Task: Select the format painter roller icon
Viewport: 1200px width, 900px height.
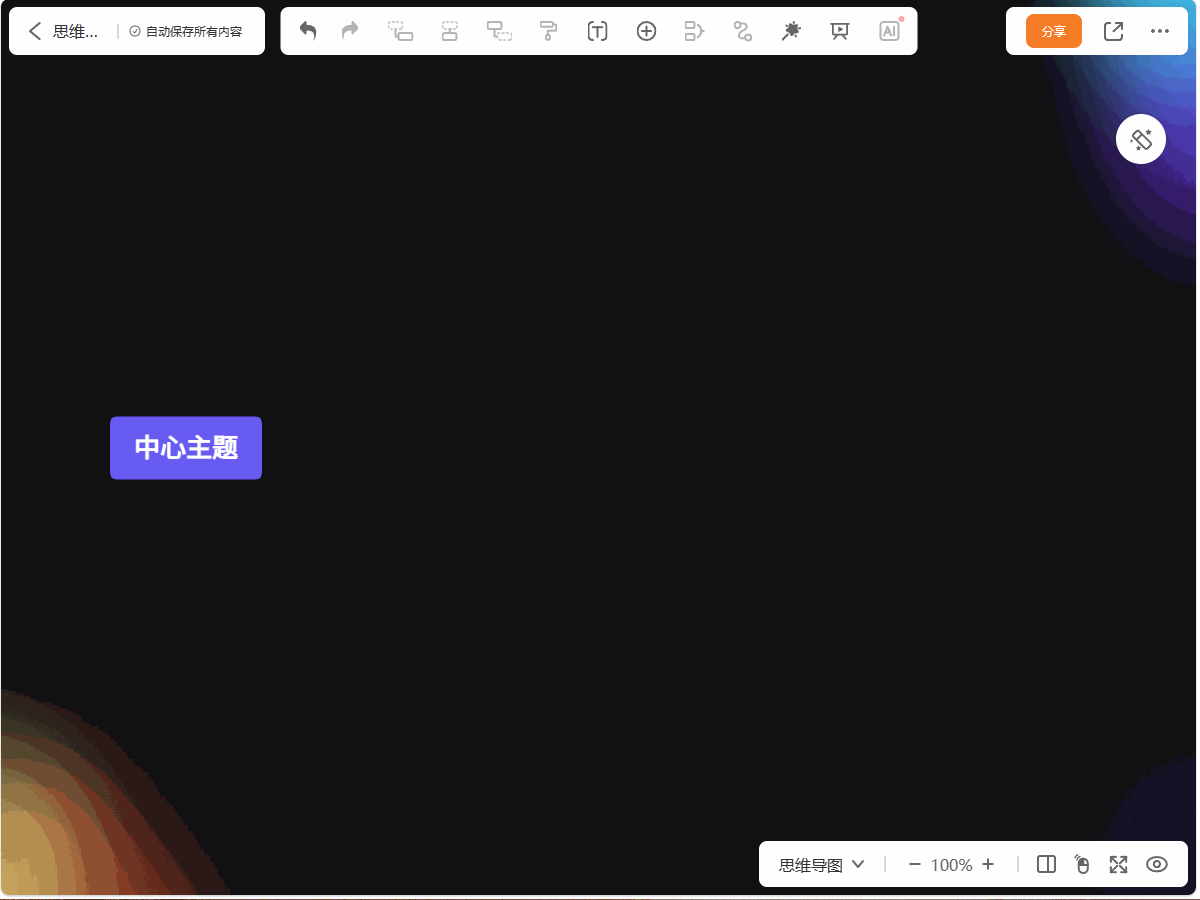Action: click(x=548, y=31)
